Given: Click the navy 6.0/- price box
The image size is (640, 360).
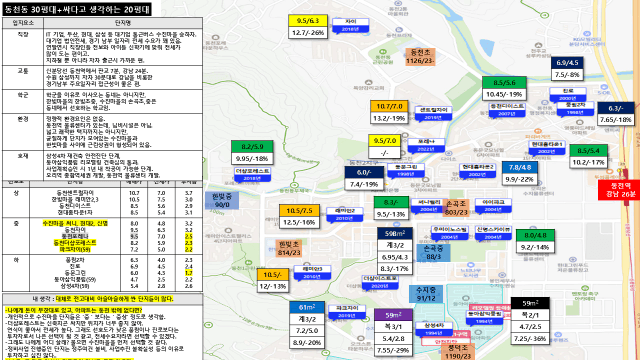Looking at the screenshot, I should tap(364, 173).
